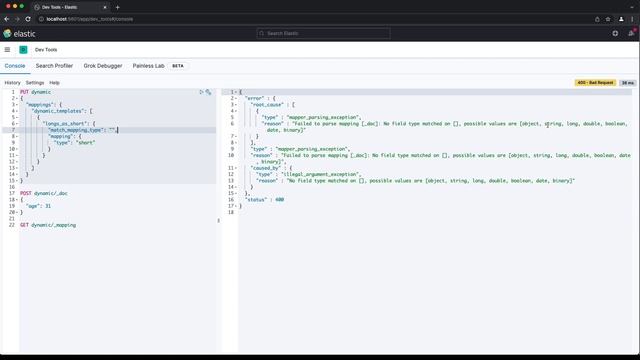Focus the Search Elastic input field

click(x=323, y=33)
